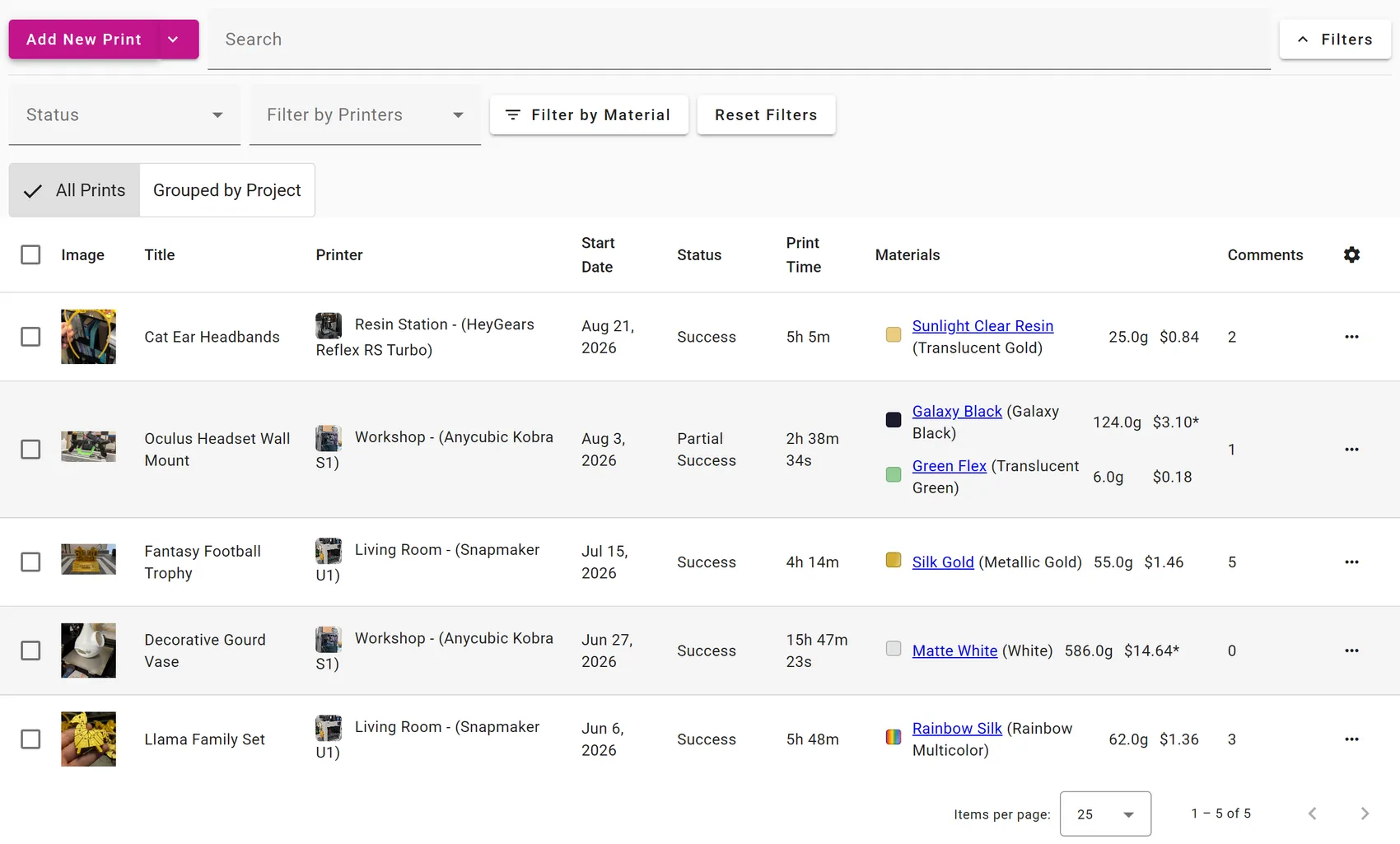Go to next page arrow
This screenshot has height=844, width=1400.
[x=1365, y=814]
